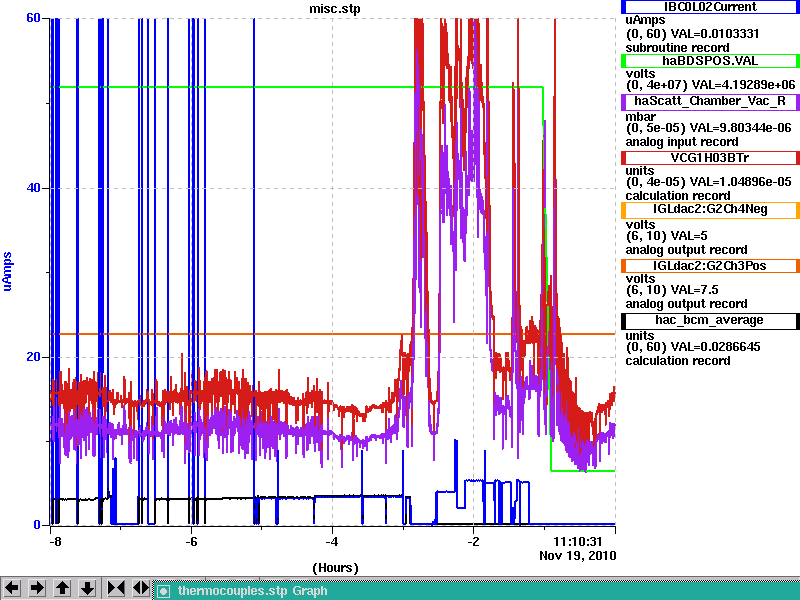Image resolution: width=800 pixels, height=600 pixels.
Task: Click the VAL=7.5 reading
Action: click(694, 290)
